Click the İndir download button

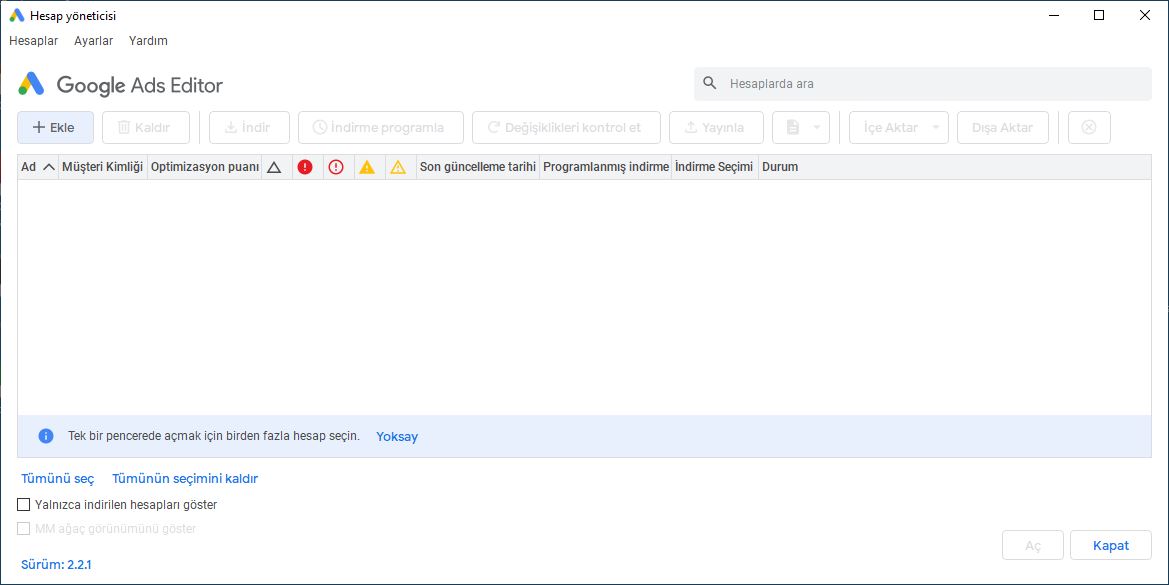249,127
